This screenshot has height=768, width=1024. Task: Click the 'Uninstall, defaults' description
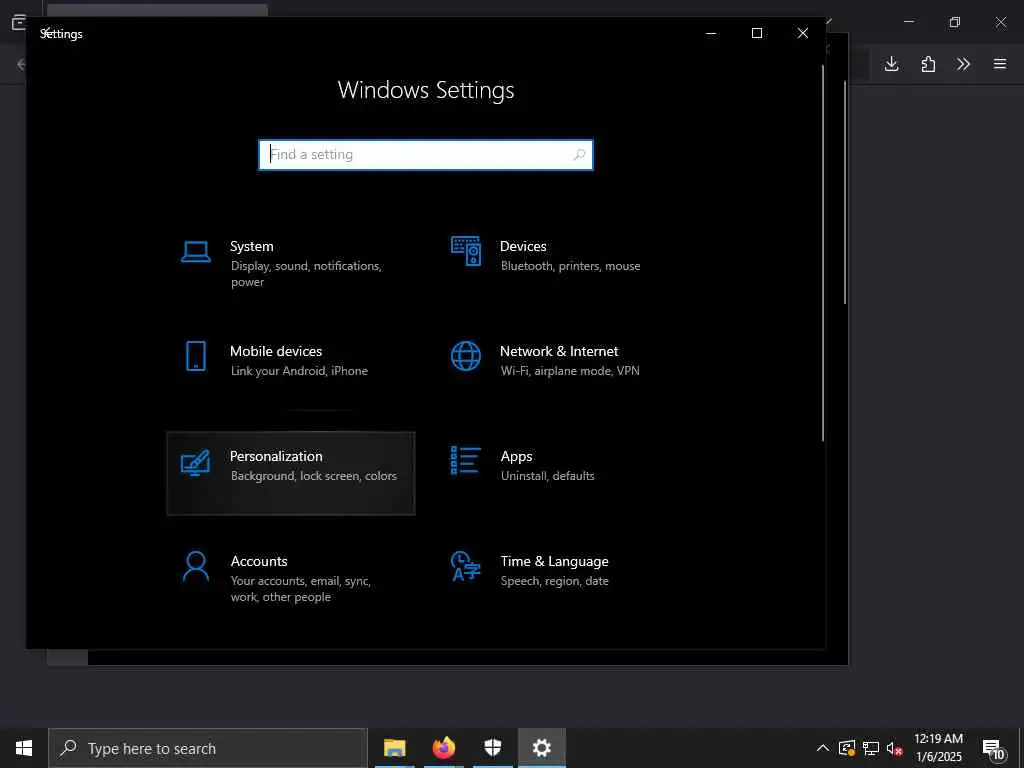547,476
